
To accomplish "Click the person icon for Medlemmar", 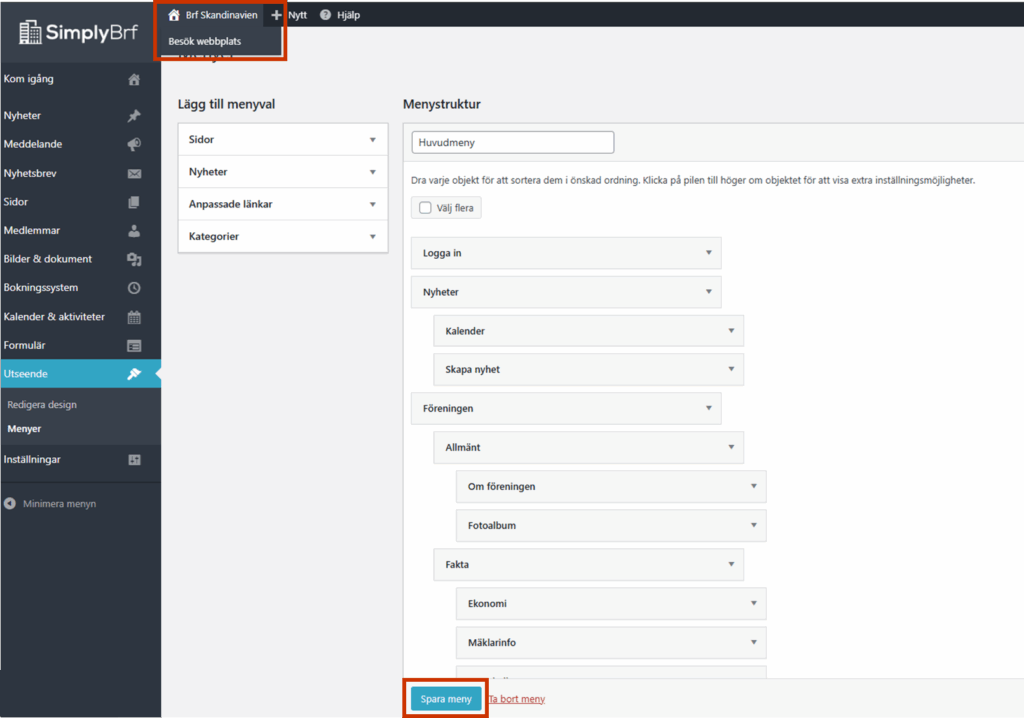I will 134,231.
